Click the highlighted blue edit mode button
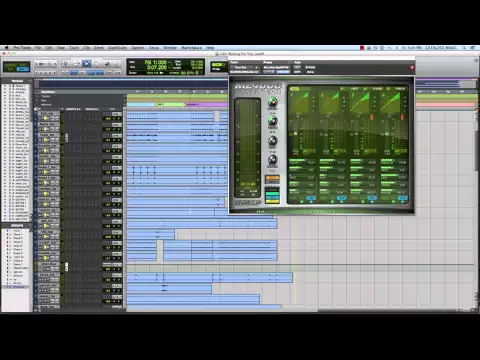 coord(23,69)
